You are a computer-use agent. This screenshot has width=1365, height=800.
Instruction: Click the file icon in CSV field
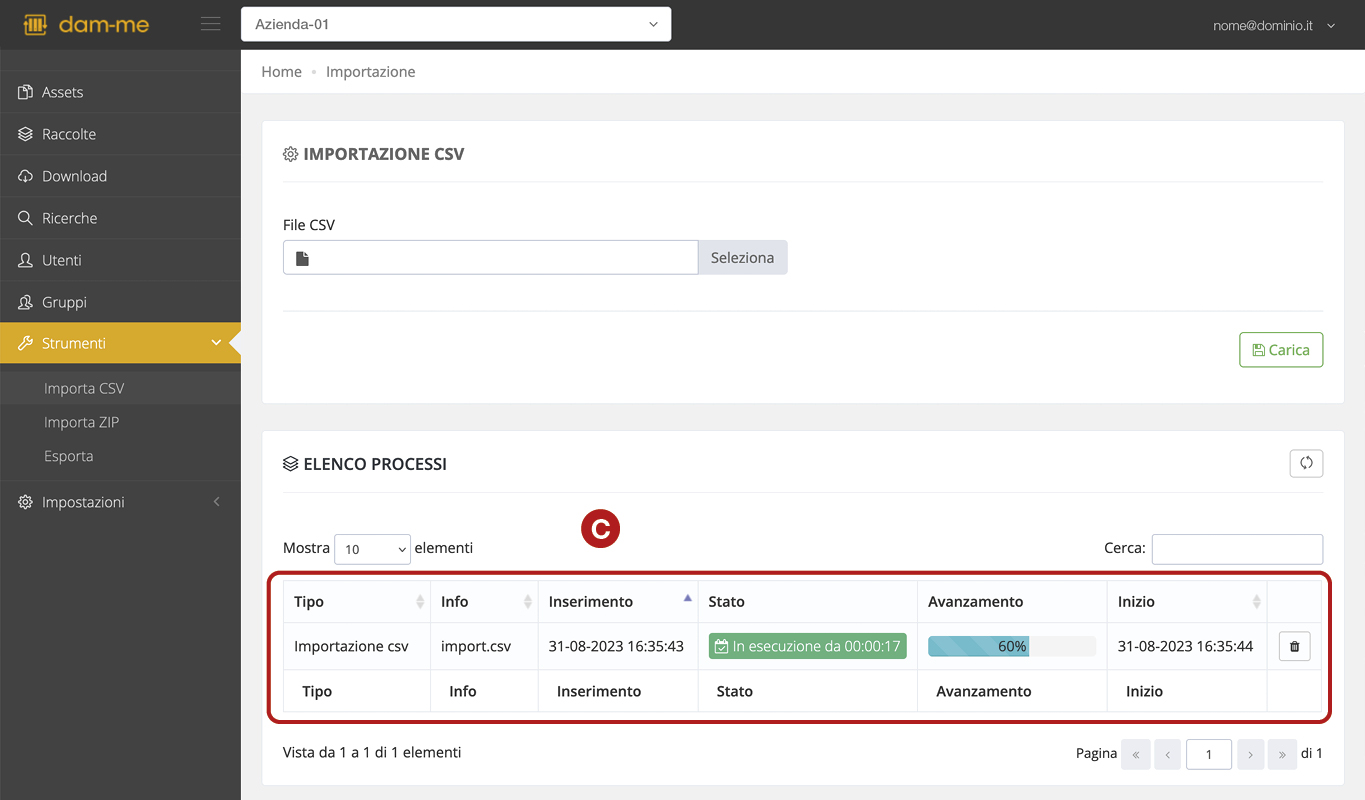point(302,258)
